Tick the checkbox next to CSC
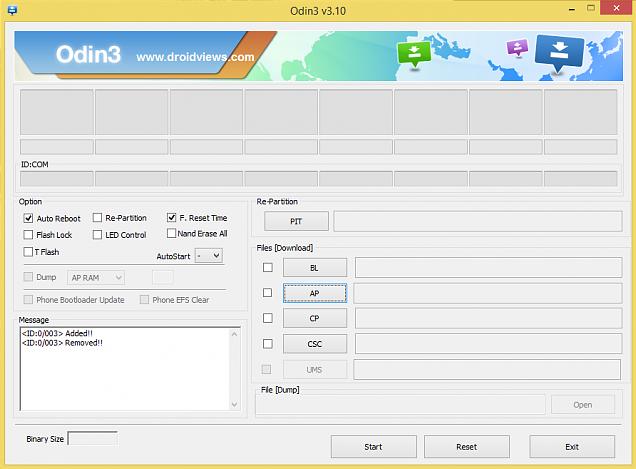636x469 pixels. 268,344
